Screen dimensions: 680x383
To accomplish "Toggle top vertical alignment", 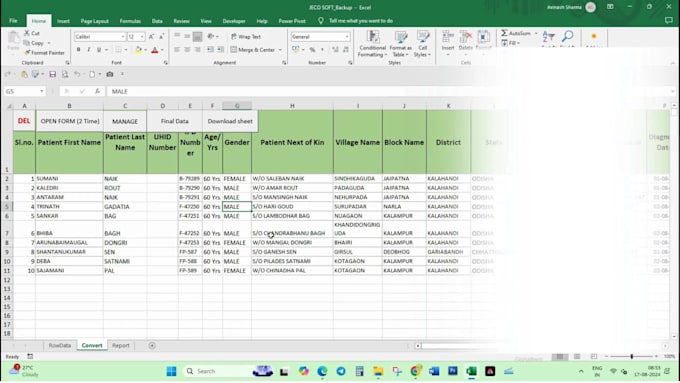I will tap(177, 37).
